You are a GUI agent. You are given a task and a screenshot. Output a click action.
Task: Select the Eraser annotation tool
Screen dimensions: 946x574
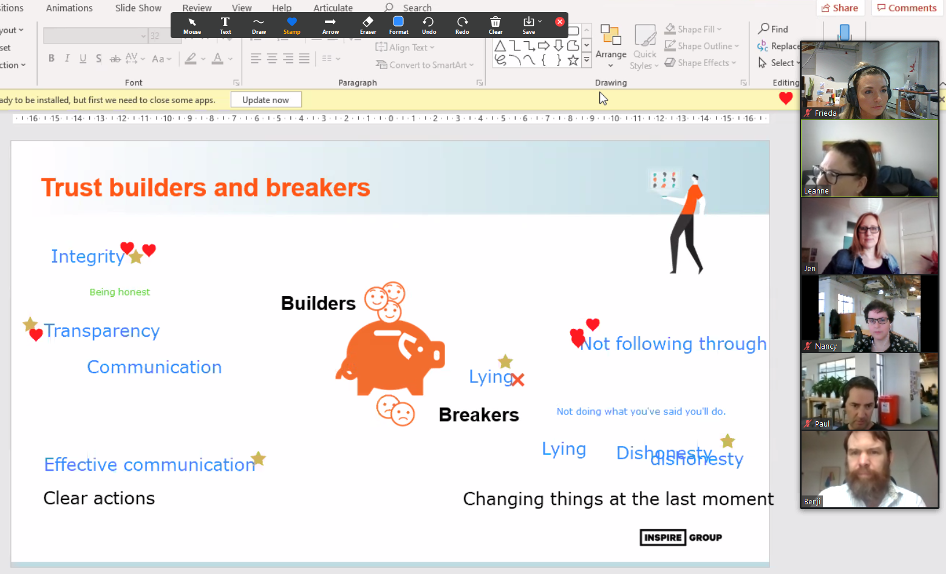[x=367, y=25]
